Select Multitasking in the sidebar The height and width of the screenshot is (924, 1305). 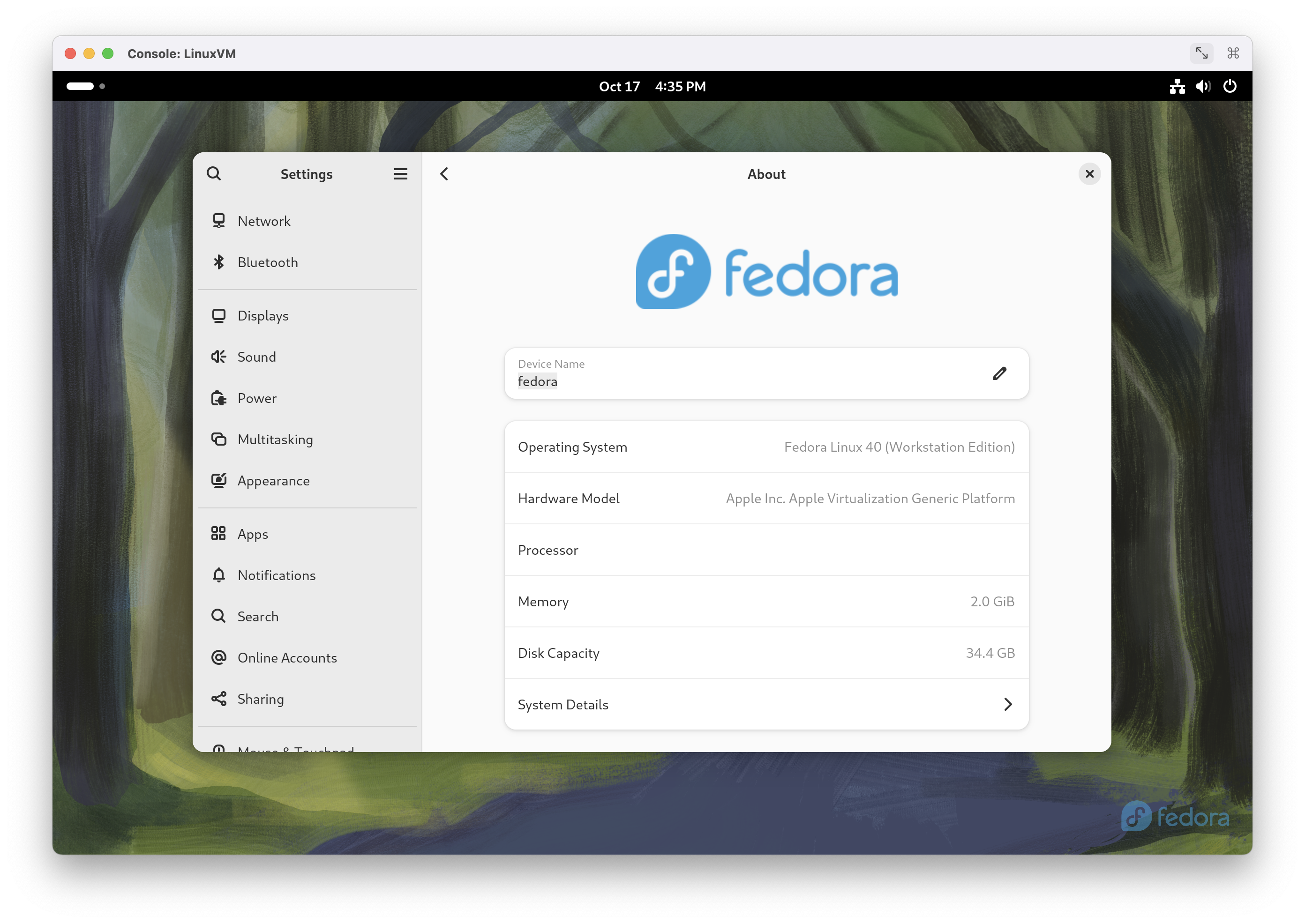(x=307, y=439)
